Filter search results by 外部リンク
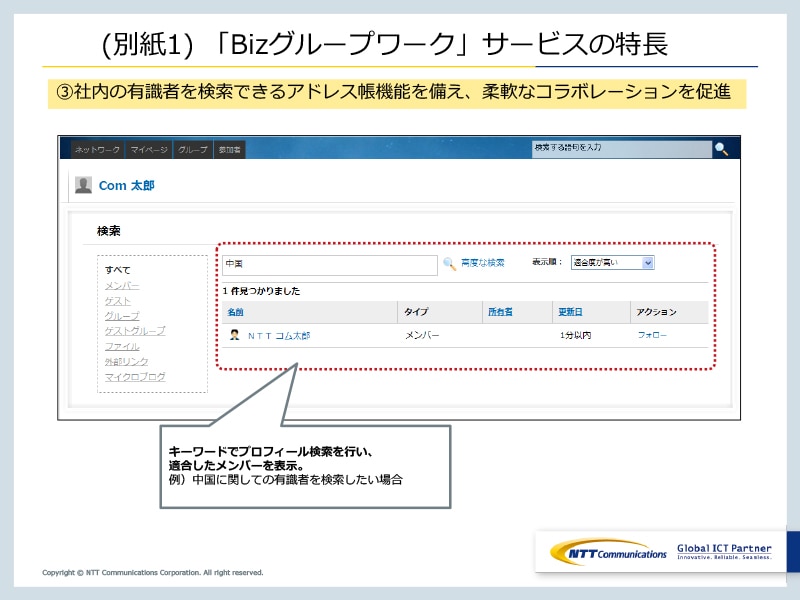This screenshot has height=600, width=800. click(x=127, y=361)
